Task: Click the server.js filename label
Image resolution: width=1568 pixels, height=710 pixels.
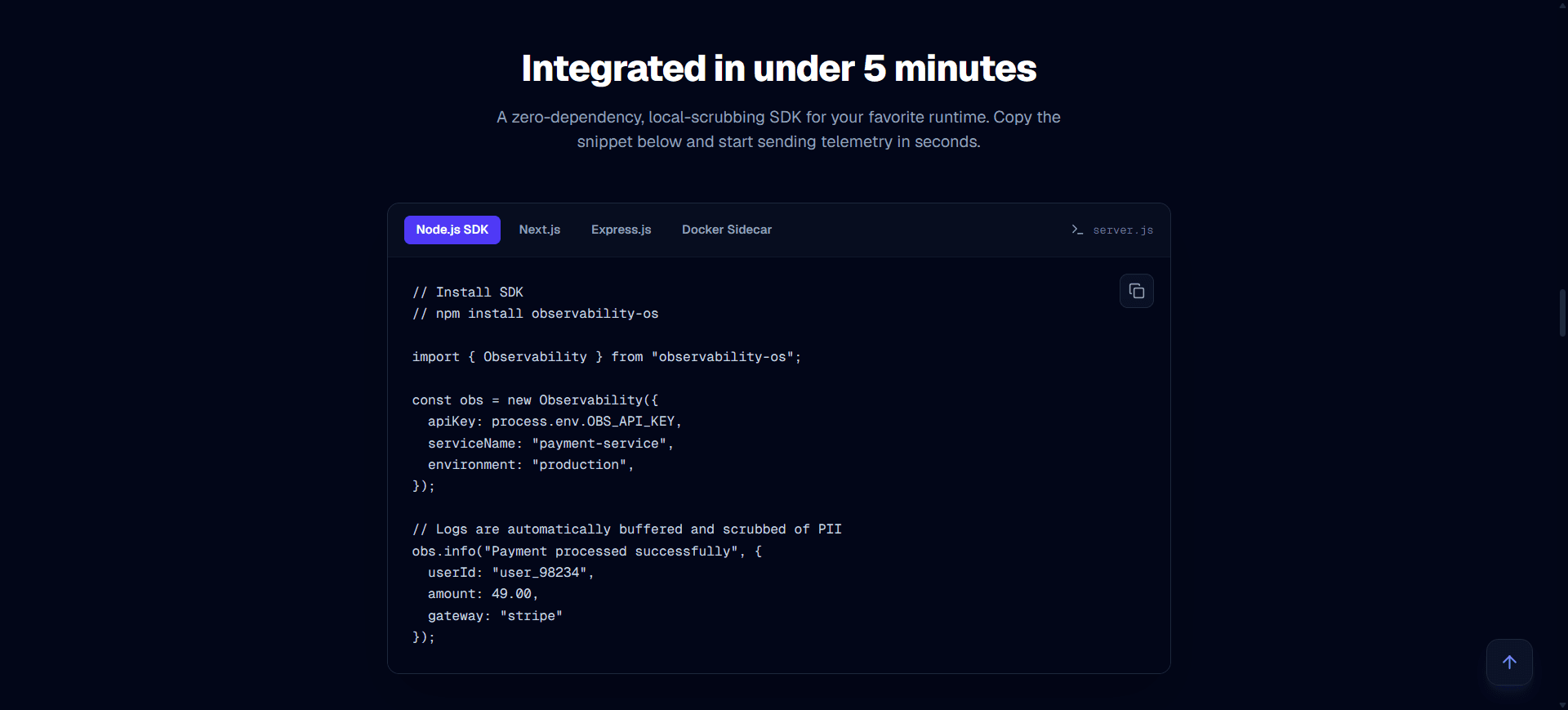Action: pyautogui.click(x=1123, y=230)
